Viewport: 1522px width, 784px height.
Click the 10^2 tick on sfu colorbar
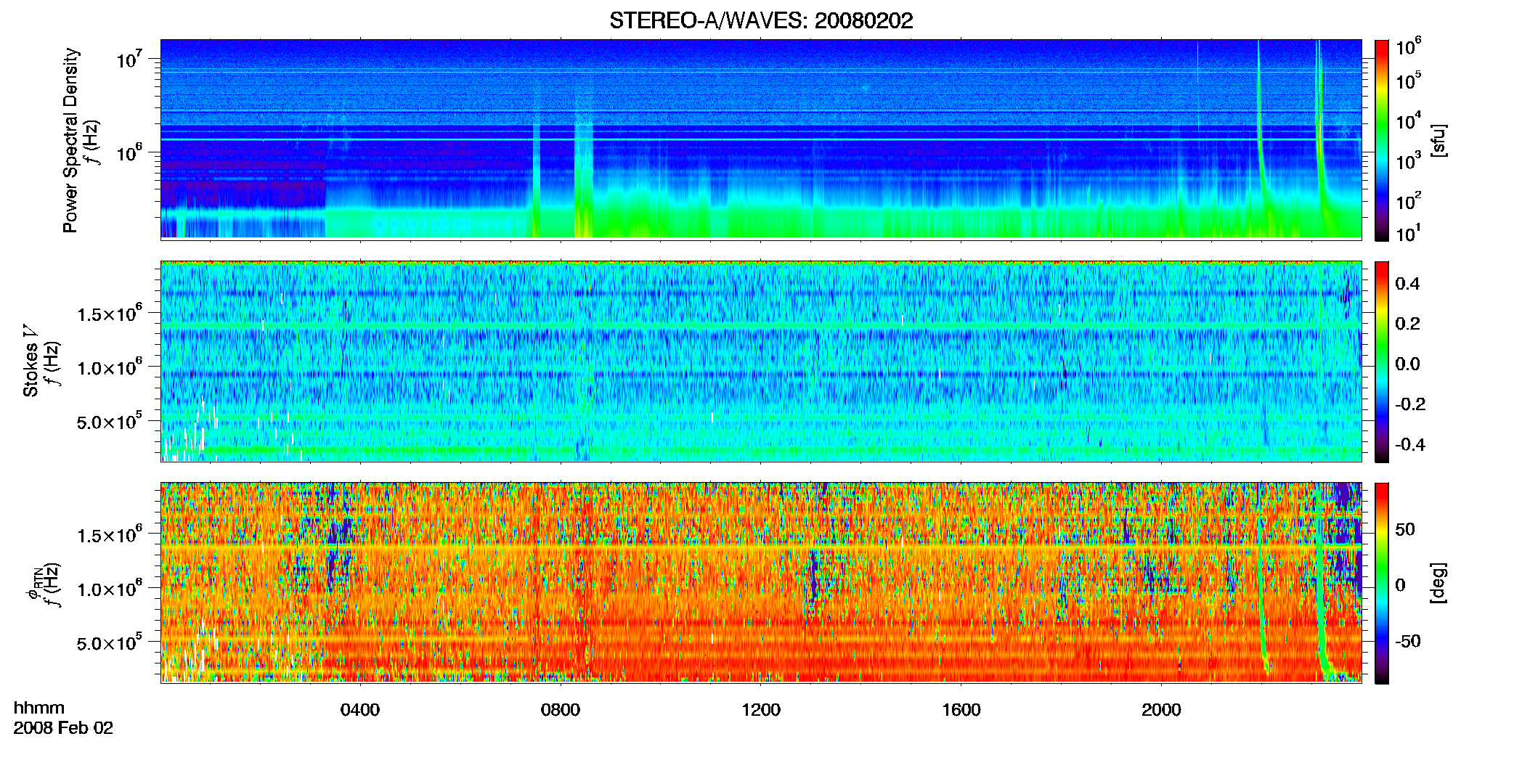[1409, 200]
